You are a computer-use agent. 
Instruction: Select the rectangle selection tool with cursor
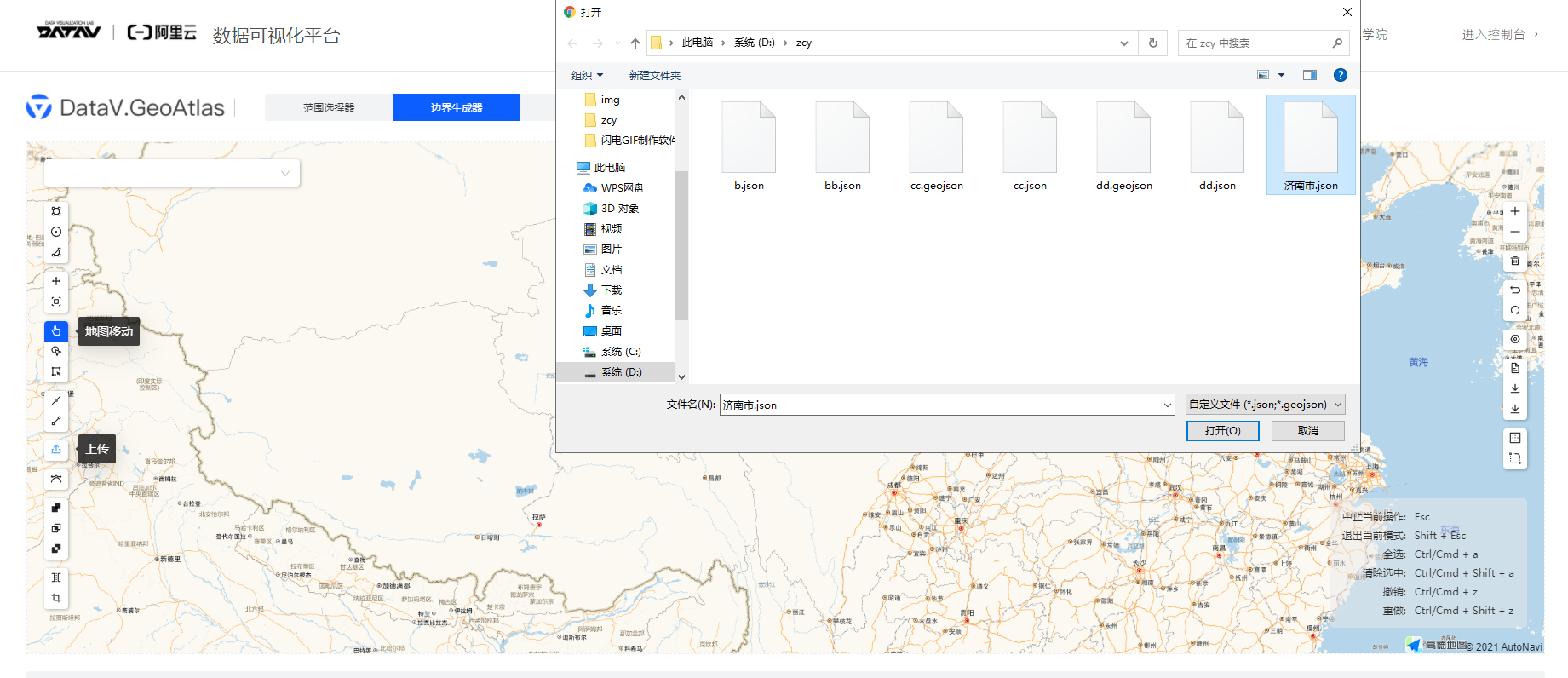point(56,371)
